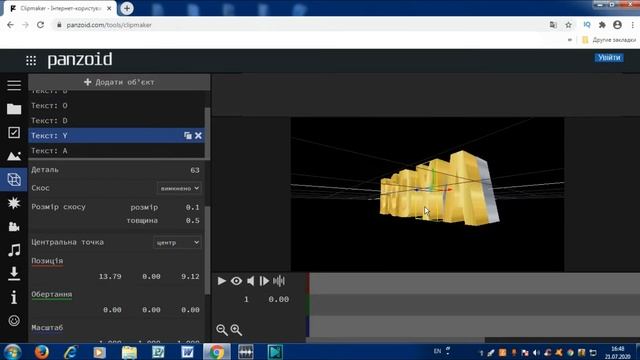Open the checkbox settings panel icon
640x360 pixels.
click(x=14, y=133)
